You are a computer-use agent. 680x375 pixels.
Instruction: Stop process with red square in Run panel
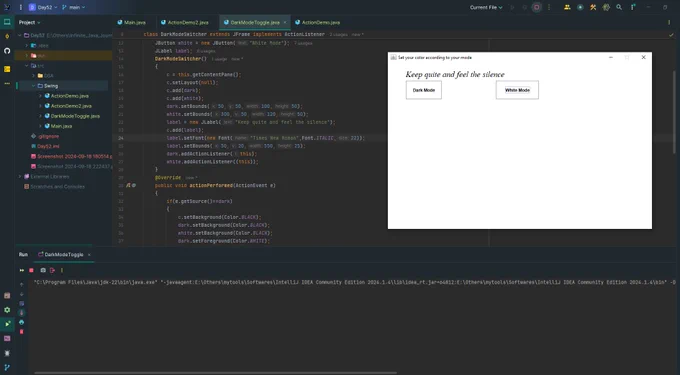click(31, 270)
